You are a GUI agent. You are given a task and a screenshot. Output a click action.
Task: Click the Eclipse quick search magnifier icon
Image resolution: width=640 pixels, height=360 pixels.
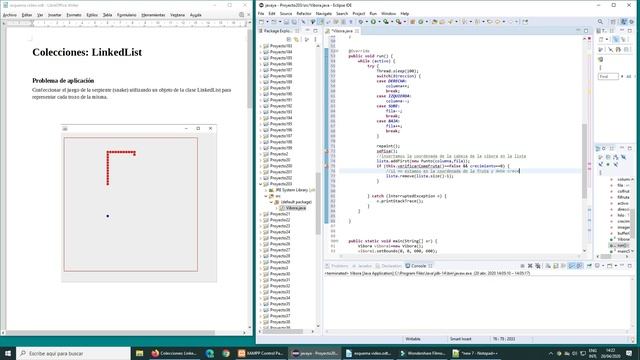[x=600, y=22]
